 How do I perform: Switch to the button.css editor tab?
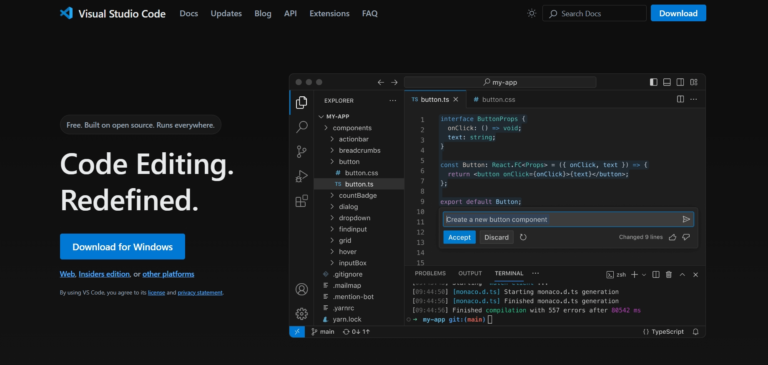click(x=494, y=99)
